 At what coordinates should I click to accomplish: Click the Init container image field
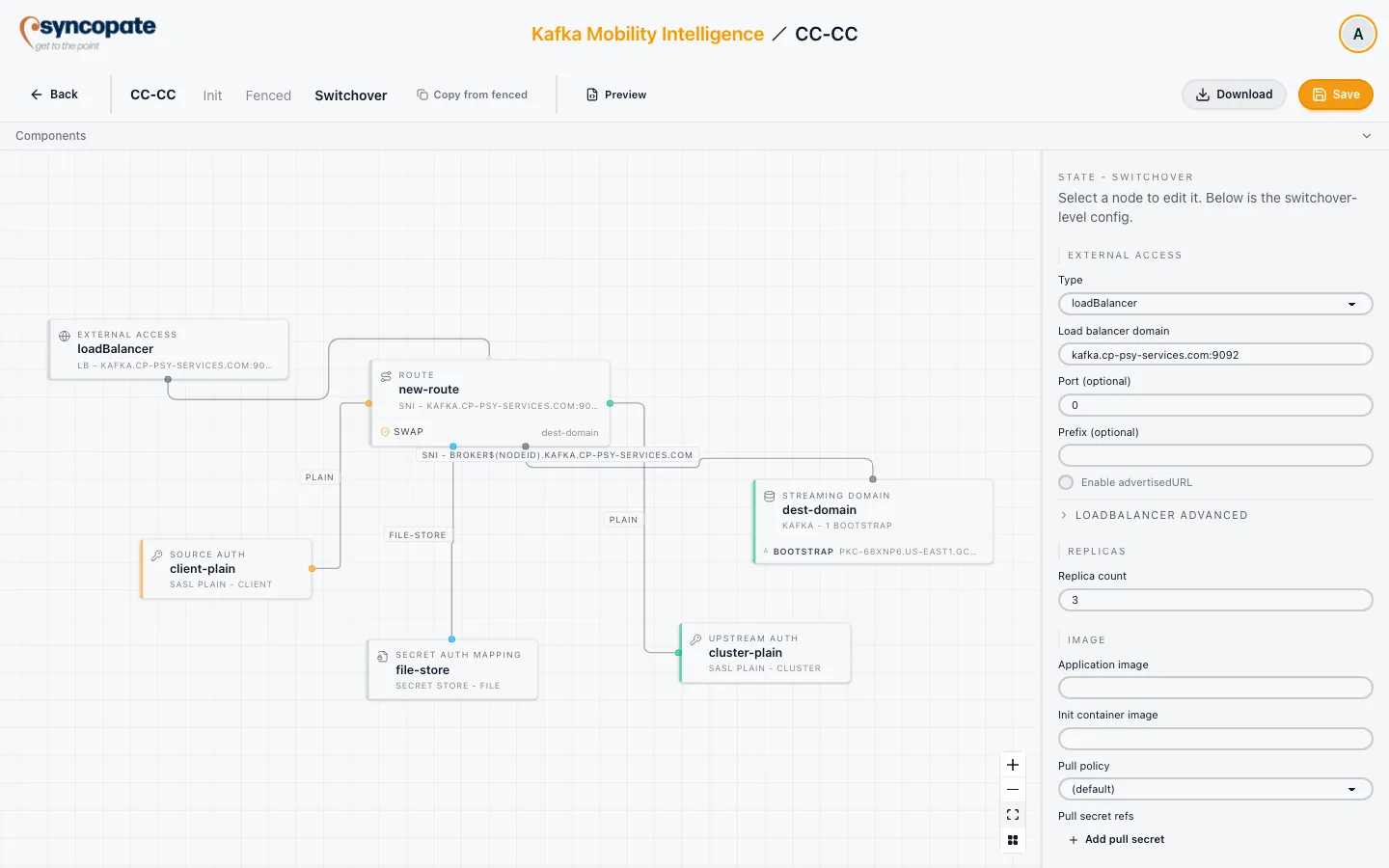[x=1215, y=739]
